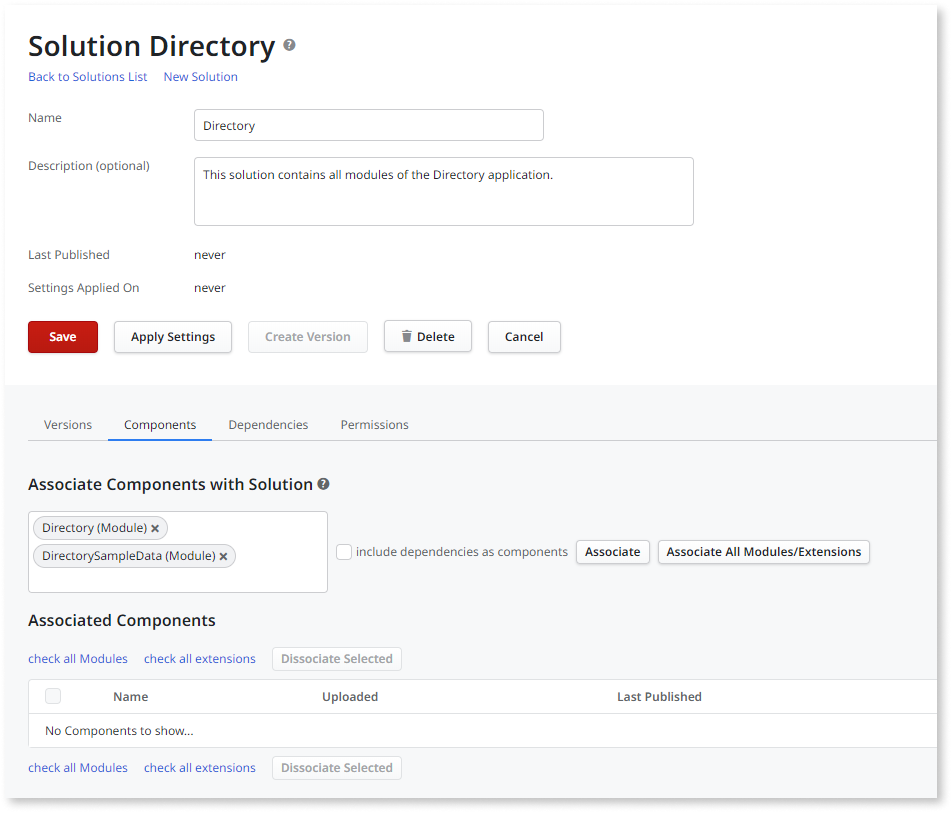Follow the Back to Solutions List link
Viewport: 952px width, 813px height.
coord(87,77)
